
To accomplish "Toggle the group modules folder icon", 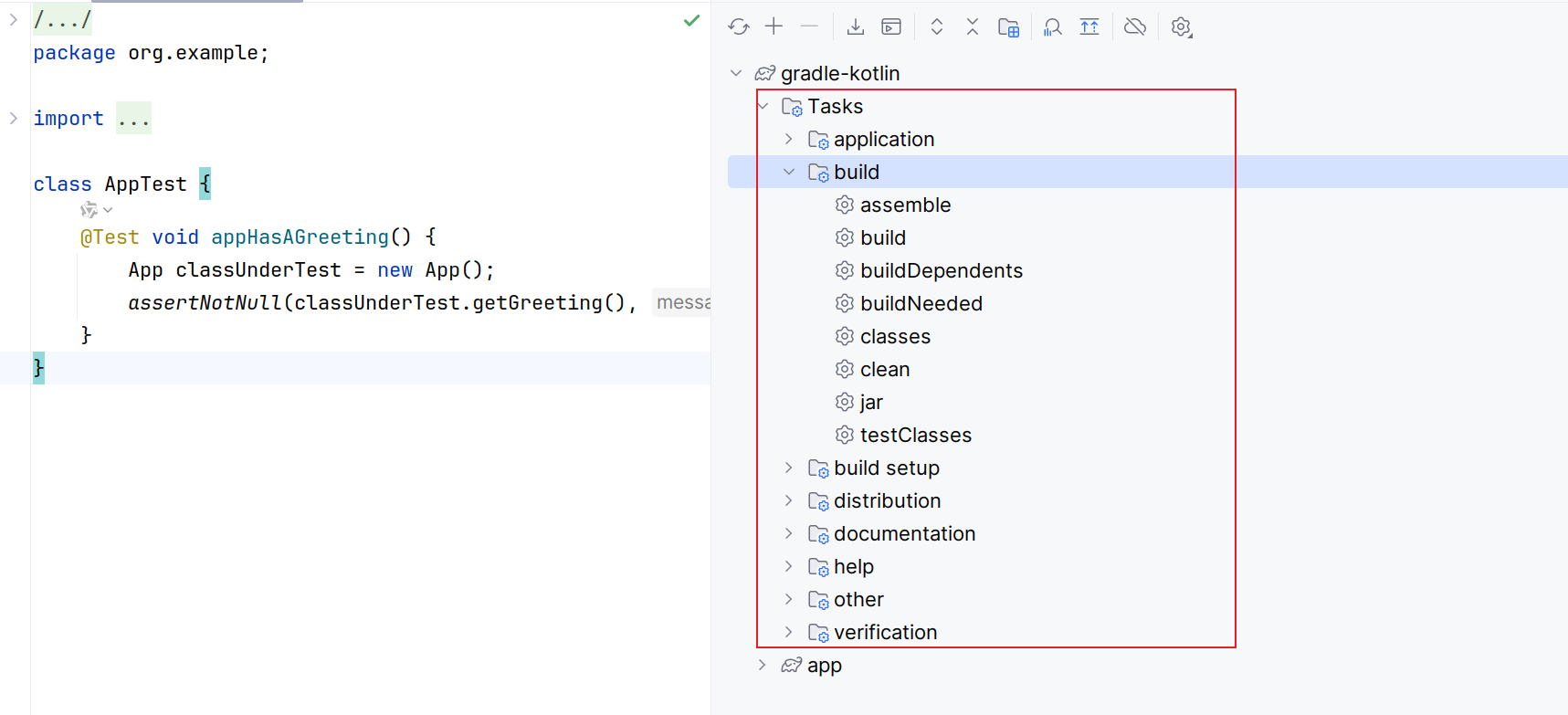I will pyautogui.click(x=1008, y=27).
